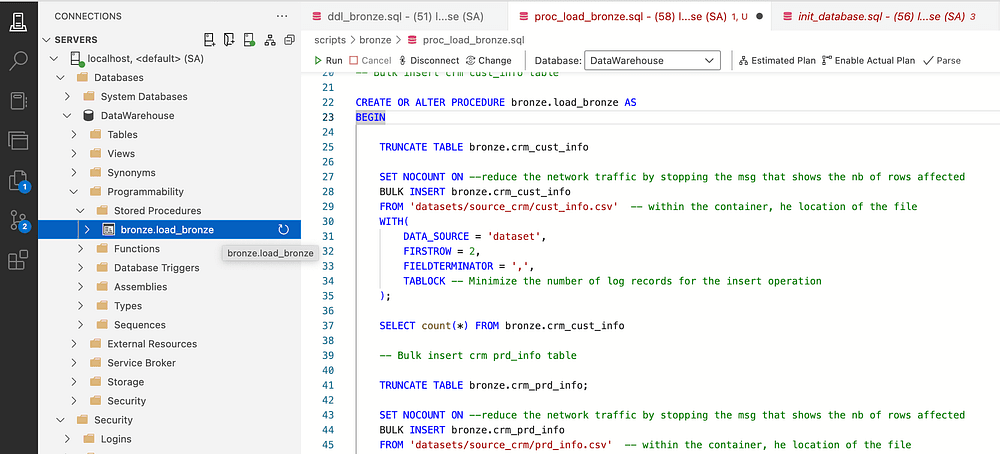Click the New Connection icon in Servers header
1000x454 pixels.
(209, 39)
